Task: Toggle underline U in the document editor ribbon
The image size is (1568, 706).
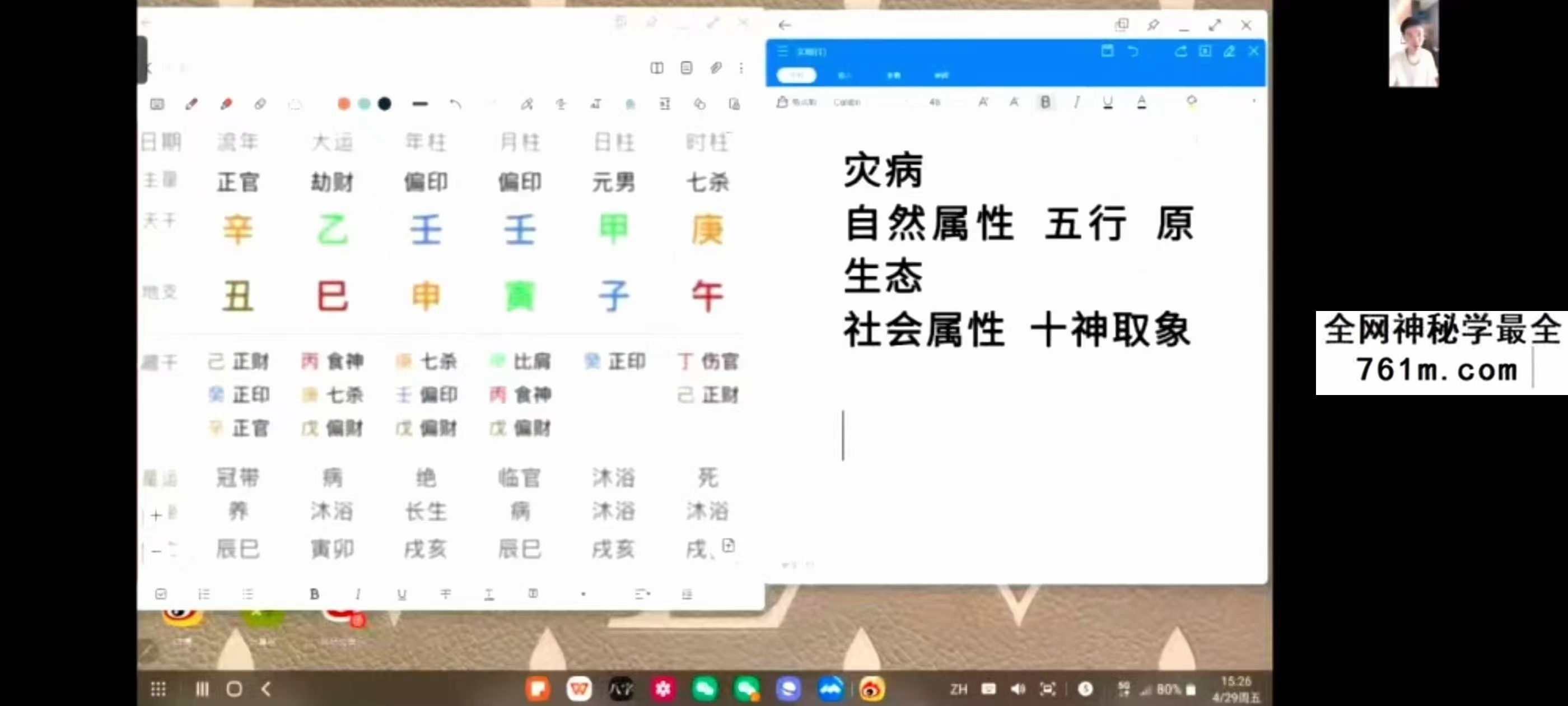Action: (1108, 103)
